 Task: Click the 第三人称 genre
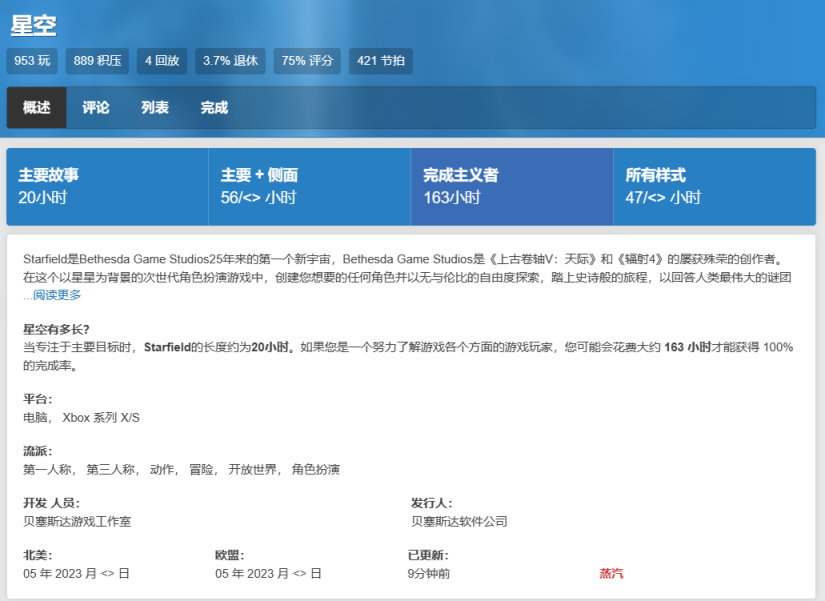(x=110, y=469)
